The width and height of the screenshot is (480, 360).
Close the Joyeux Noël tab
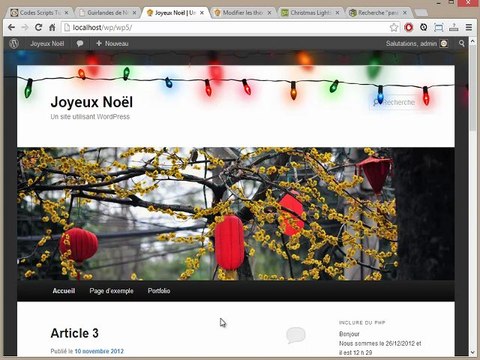[x=202, y=13]
